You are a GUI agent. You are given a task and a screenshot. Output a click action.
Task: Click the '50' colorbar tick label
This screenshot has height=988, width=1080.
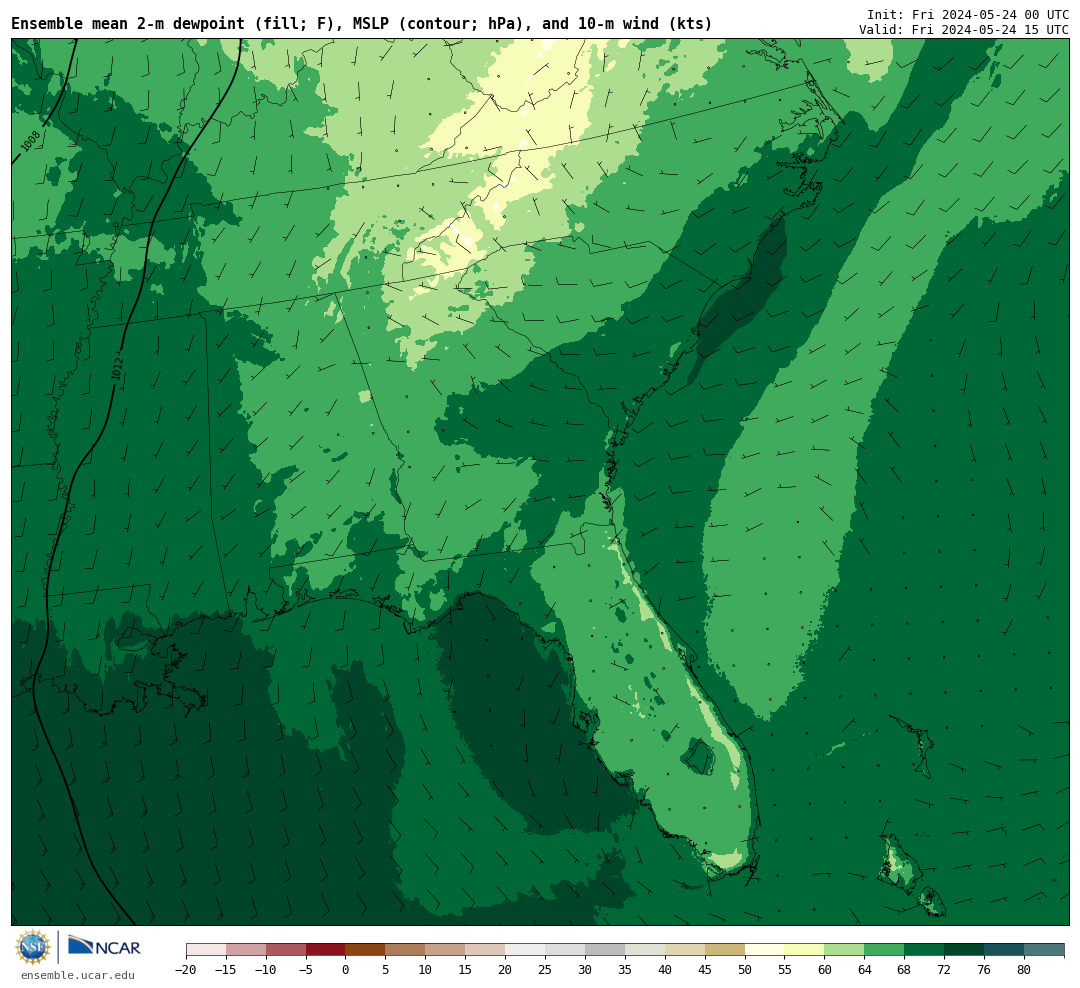(x=745, y=969)
